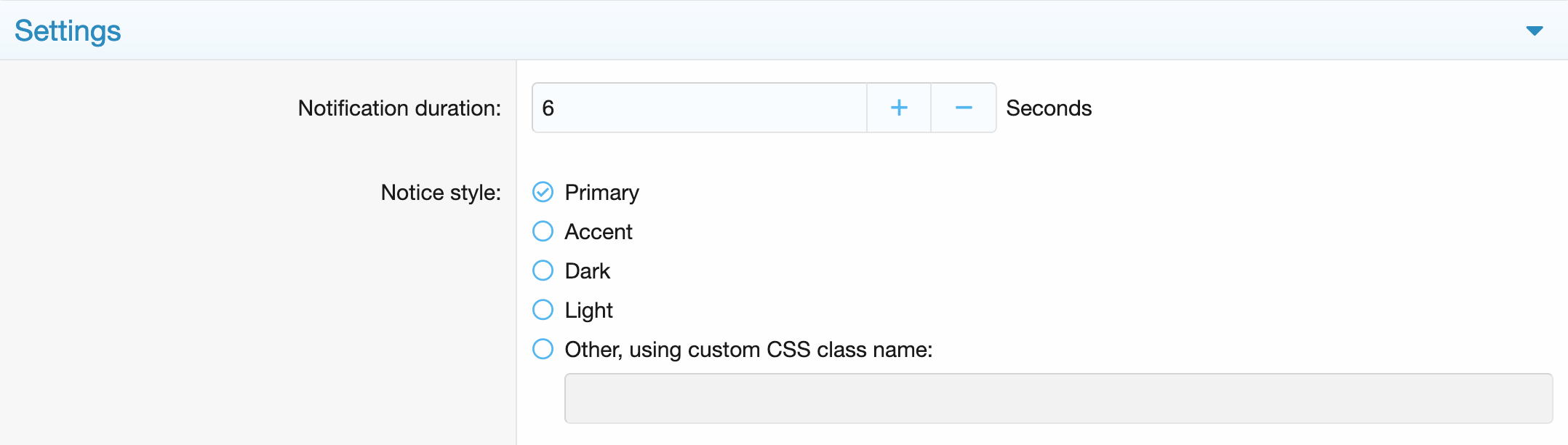The width and height of the screenshot is (1568, 445).
Task: Collapse the Settings panel with the arrow
Action: 1535,31
